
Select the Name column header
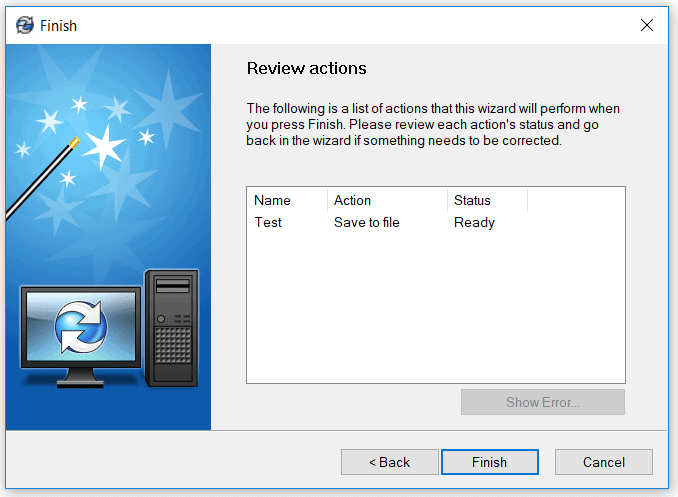[287, 200]
